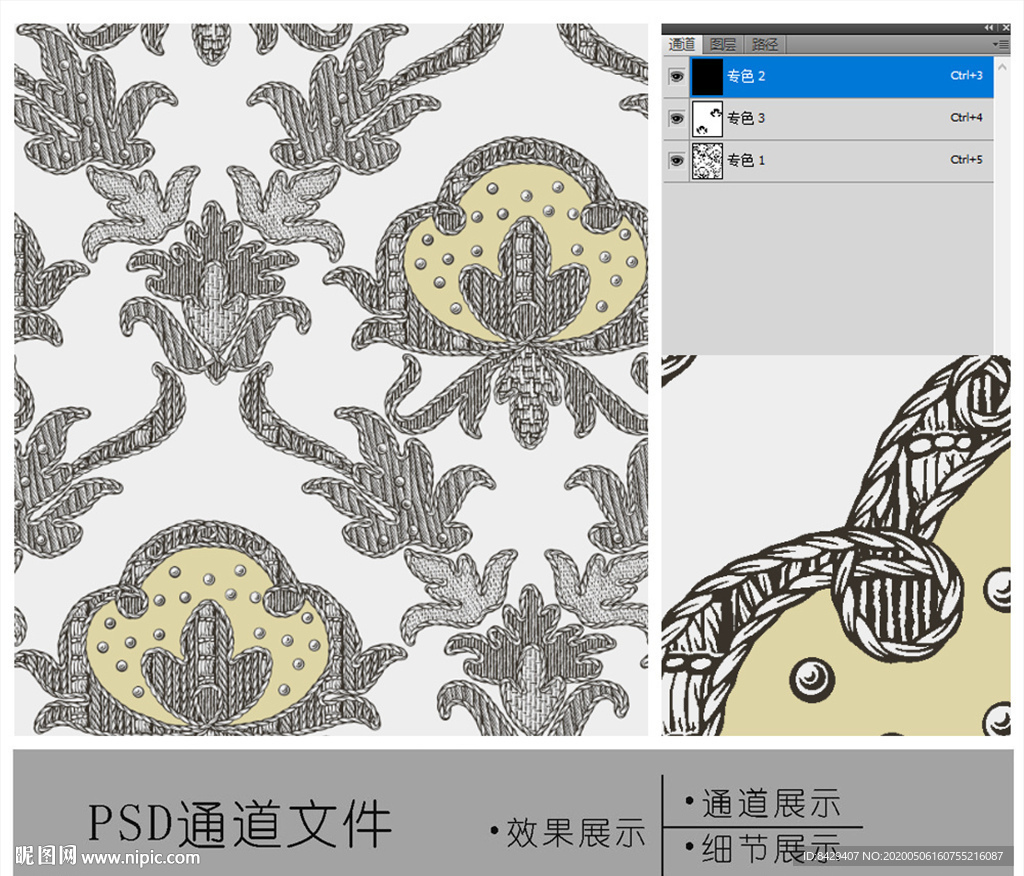This screenshot has height=876, width=1024.
Task: Switch to the 通道 tab
Action: pyautogui.click(x=681, y=44)
